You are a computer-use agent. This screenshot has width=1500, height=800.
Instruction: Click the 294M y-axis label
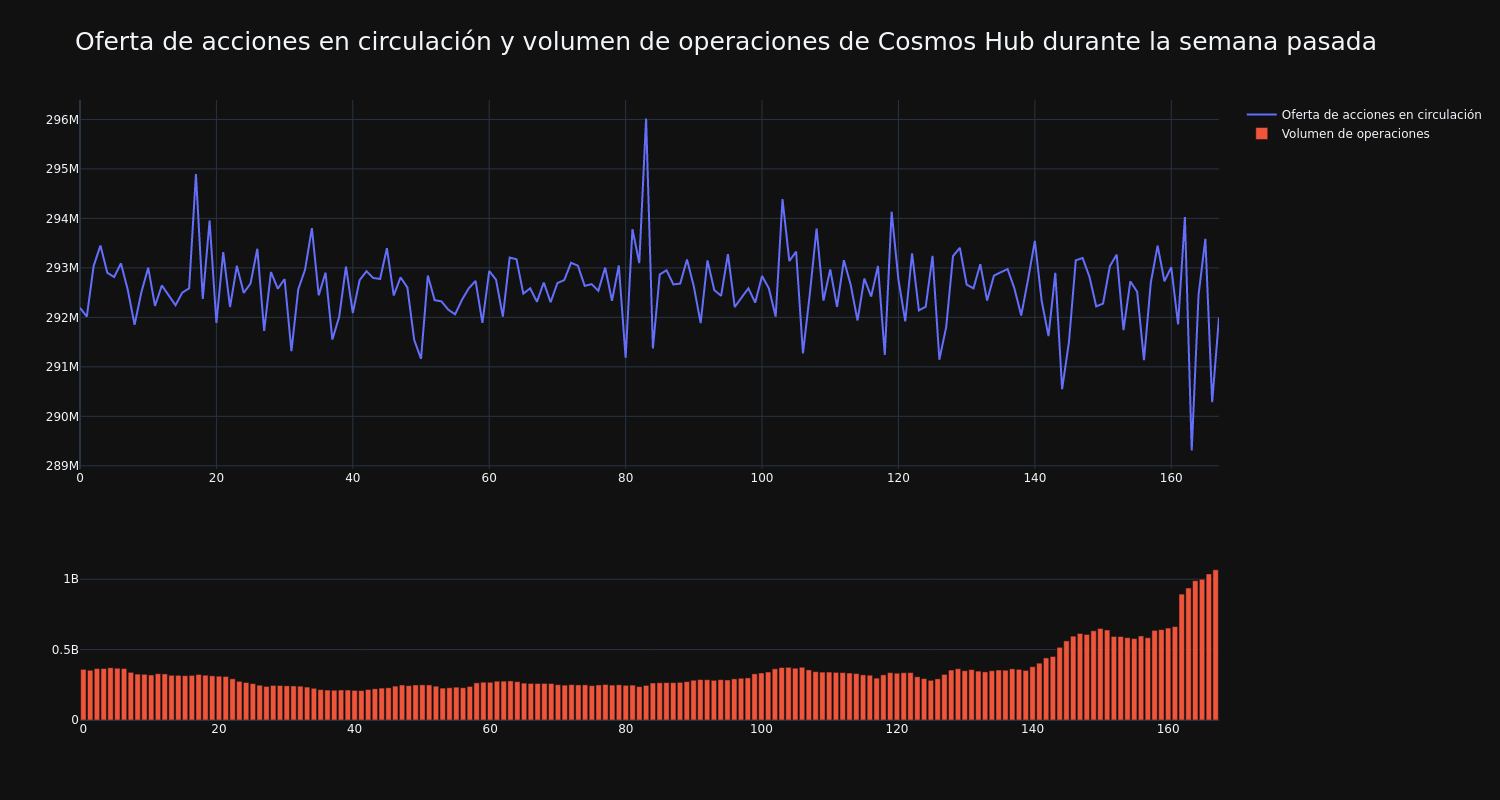(x=62, y=219)
